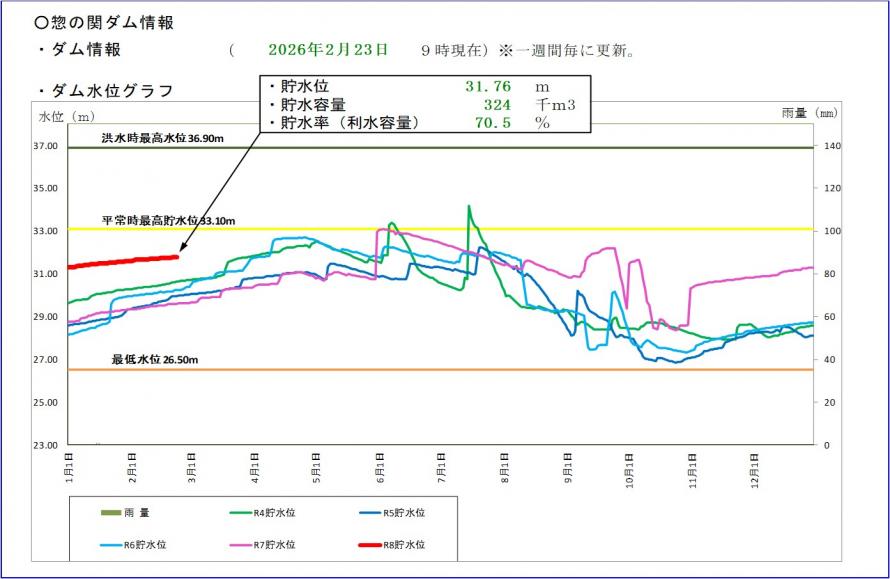Click the annotation box showing 貯水率 70.5%
The height and width of the screenshot is (579, 890).
(425, 105)
